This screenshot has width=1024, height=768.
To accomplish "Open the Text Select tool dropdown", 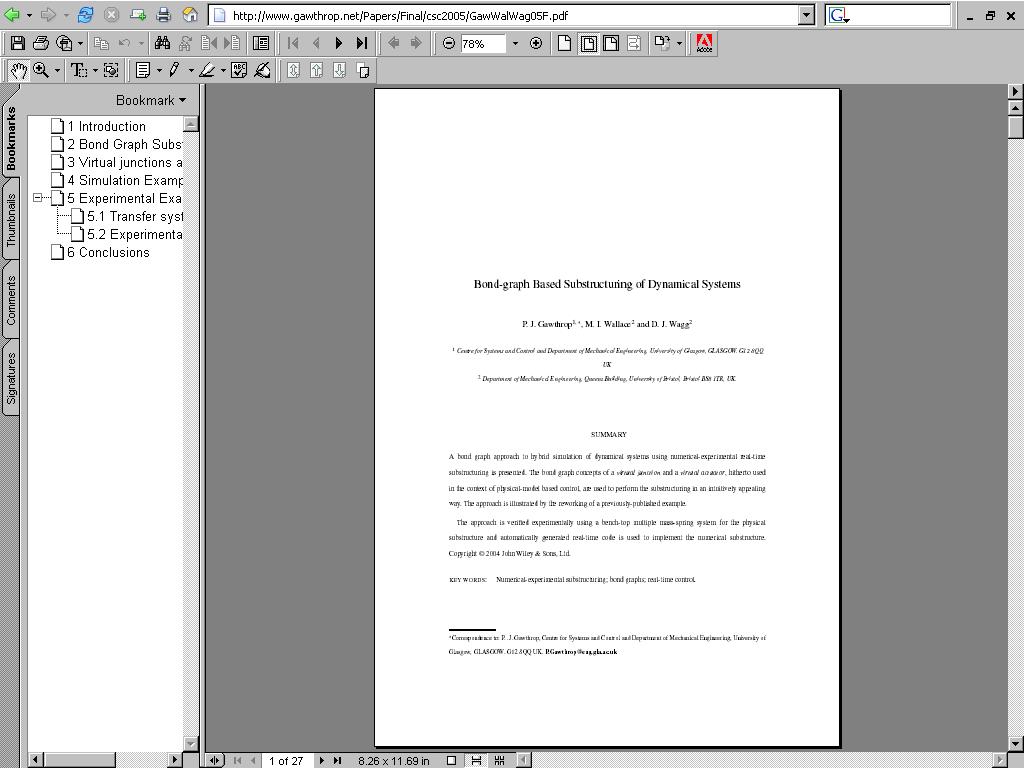I will tap(95, 70).
